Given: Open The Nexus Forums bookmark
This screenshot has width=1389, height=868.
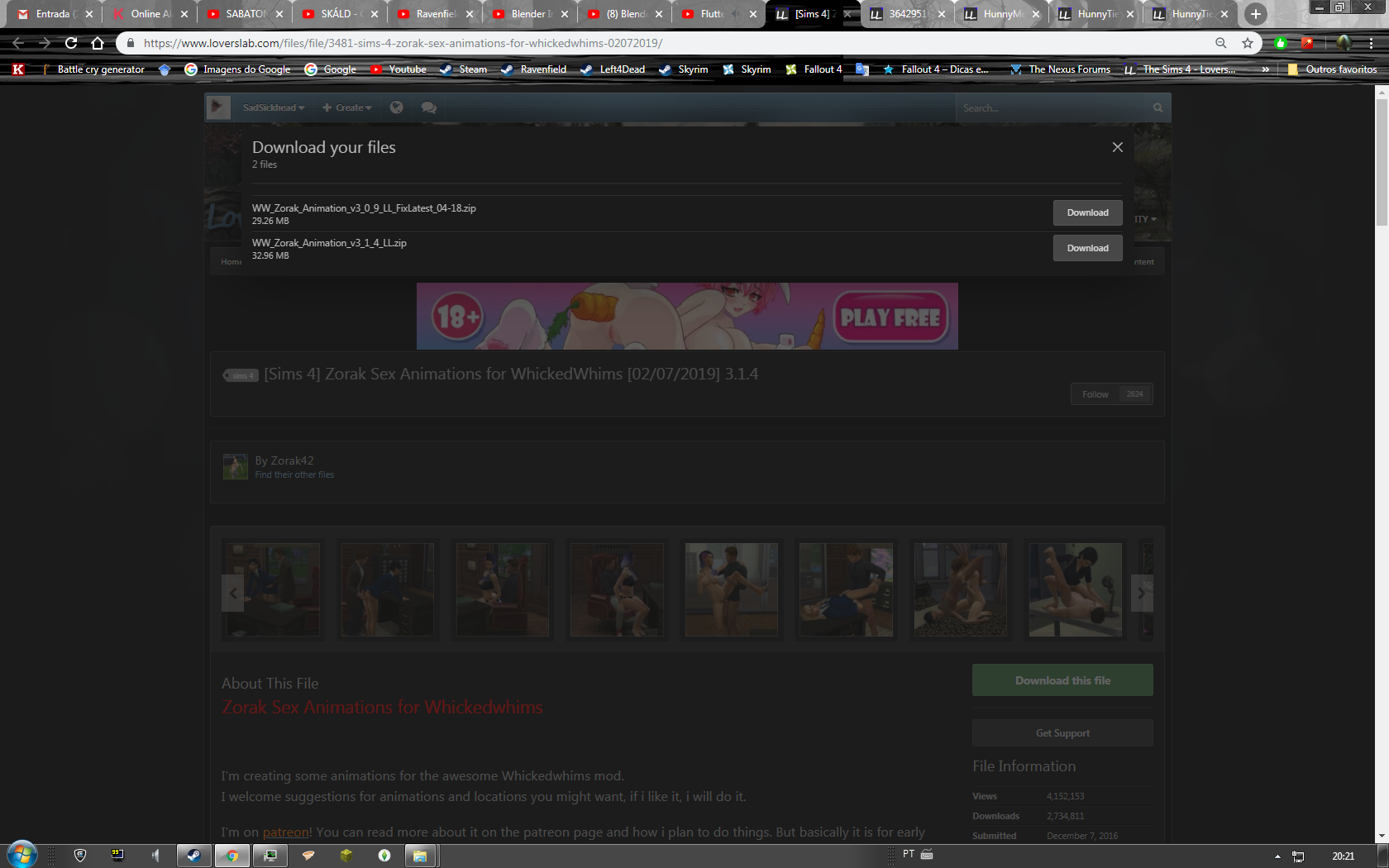Looking at the screenshot, I should [x=1060, y=69].
